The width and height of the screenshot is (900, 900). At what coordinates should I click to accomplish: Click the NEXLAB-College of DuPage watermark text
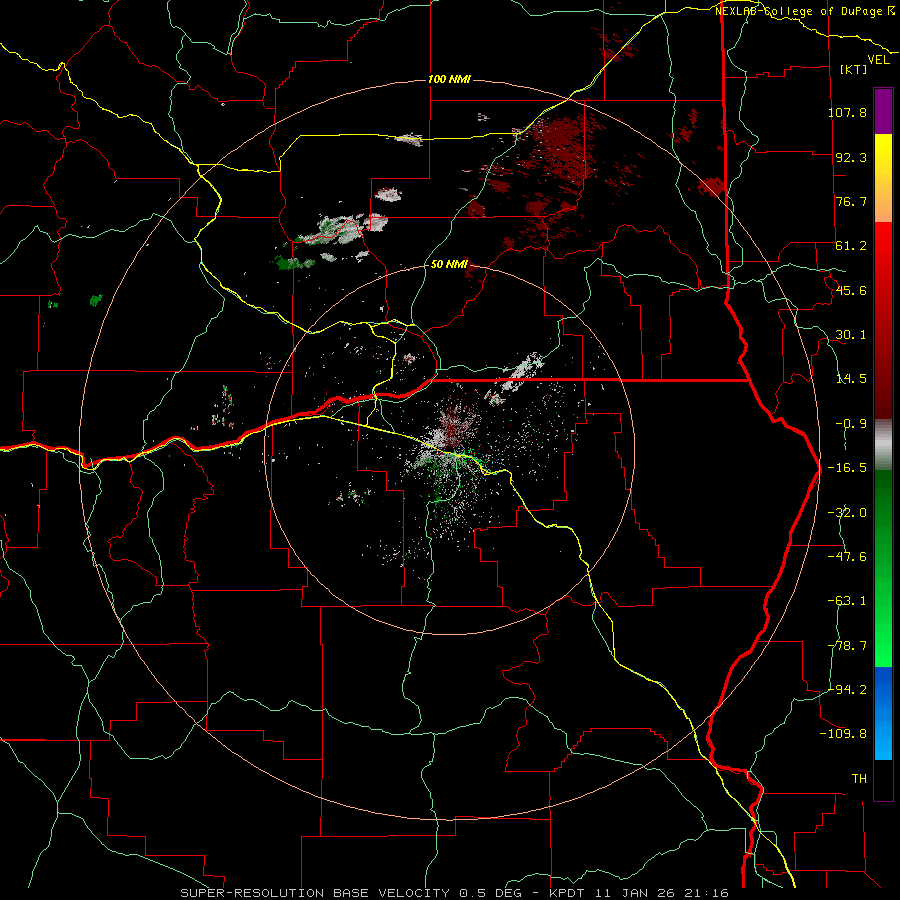804,11
